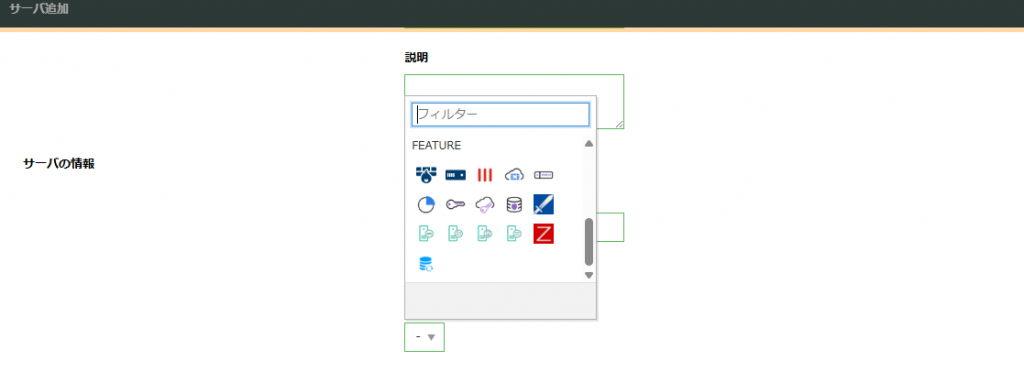Pick the red Z Zabbix icon
Screen dimensions: 1024x383
pos(543,234)
